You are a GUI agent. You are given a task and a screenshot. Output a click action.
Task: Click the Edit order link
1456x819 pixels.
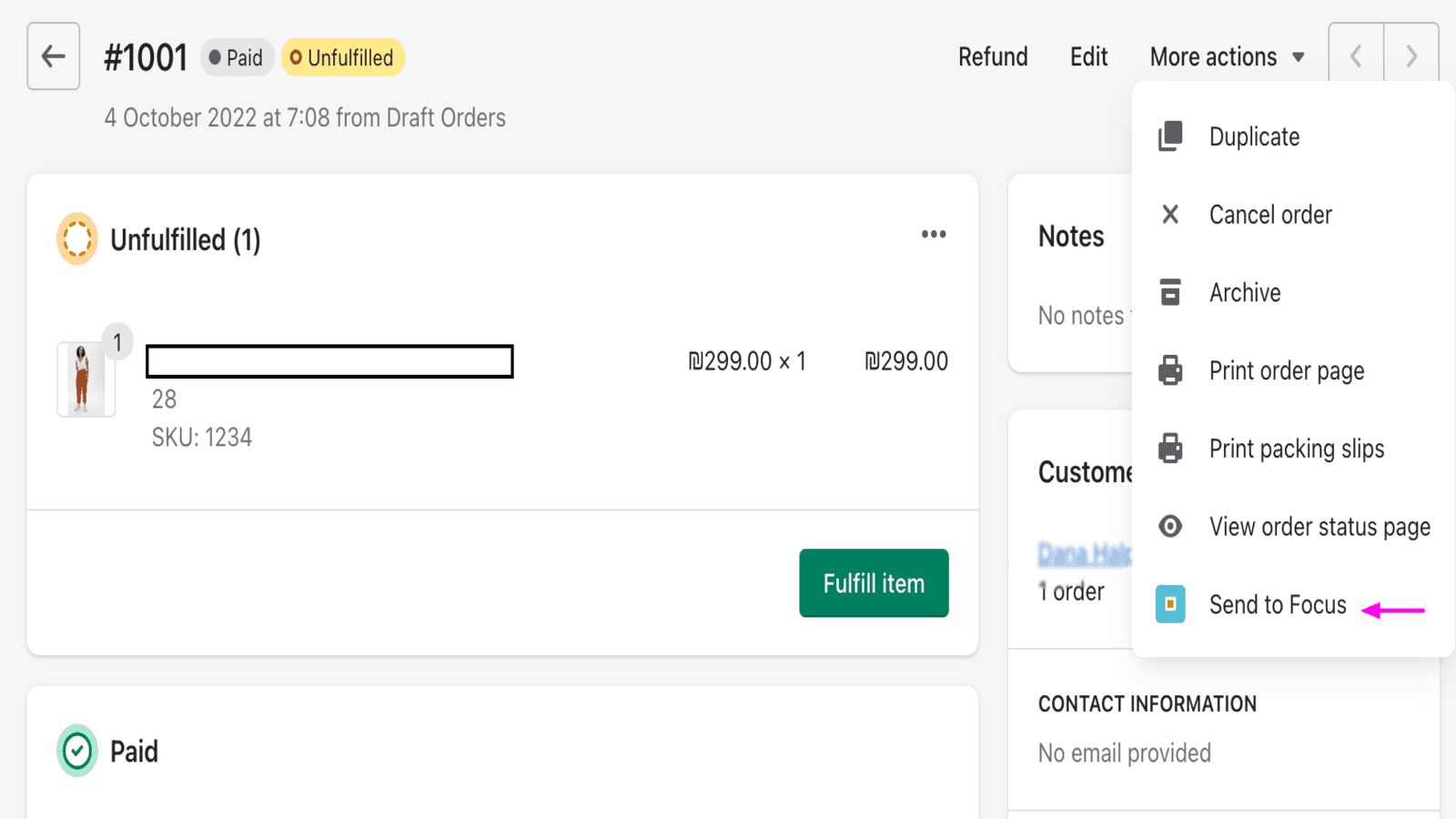[x=1088, y=57]
